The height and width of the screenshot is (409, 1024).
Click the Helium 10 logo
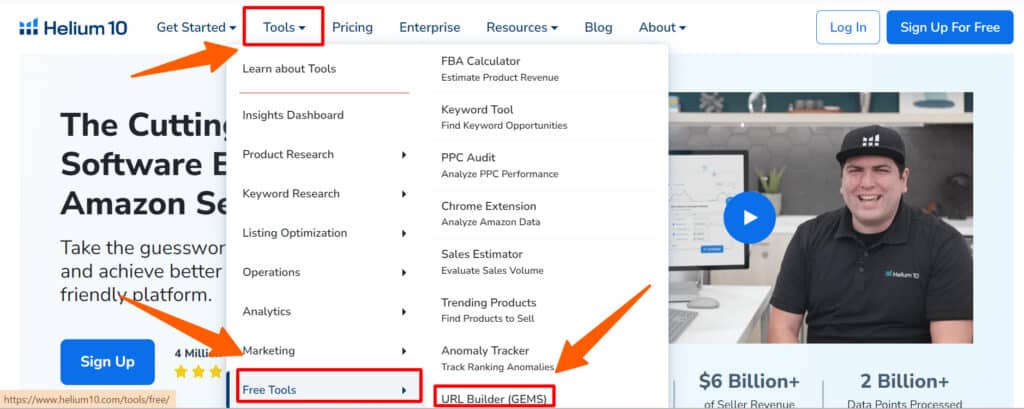73,27
